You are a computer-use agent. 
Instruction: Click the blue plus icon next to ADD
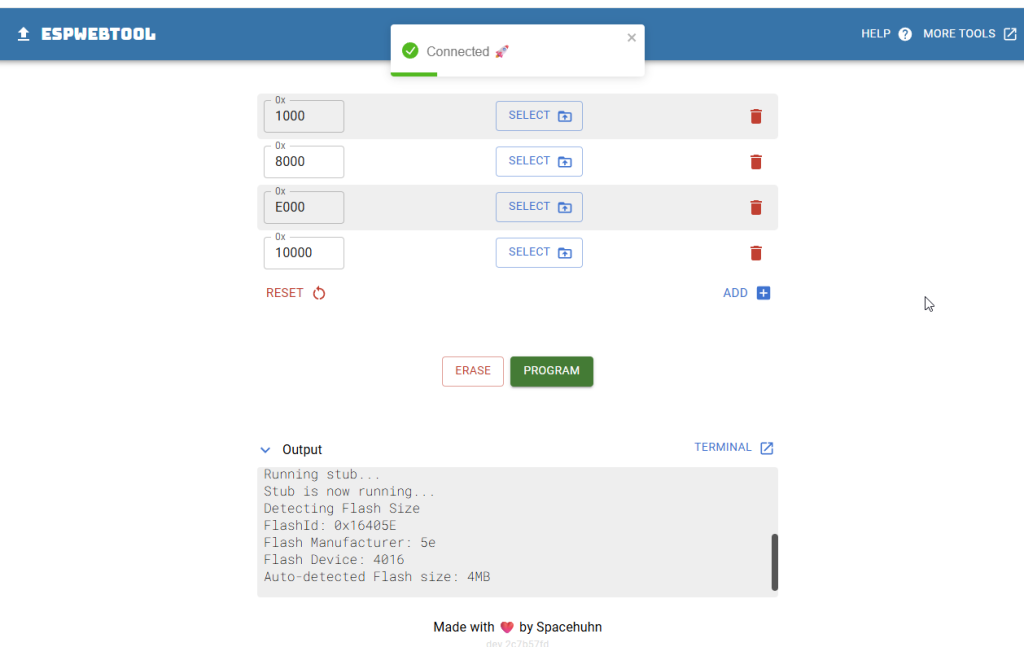click(762, 292)
